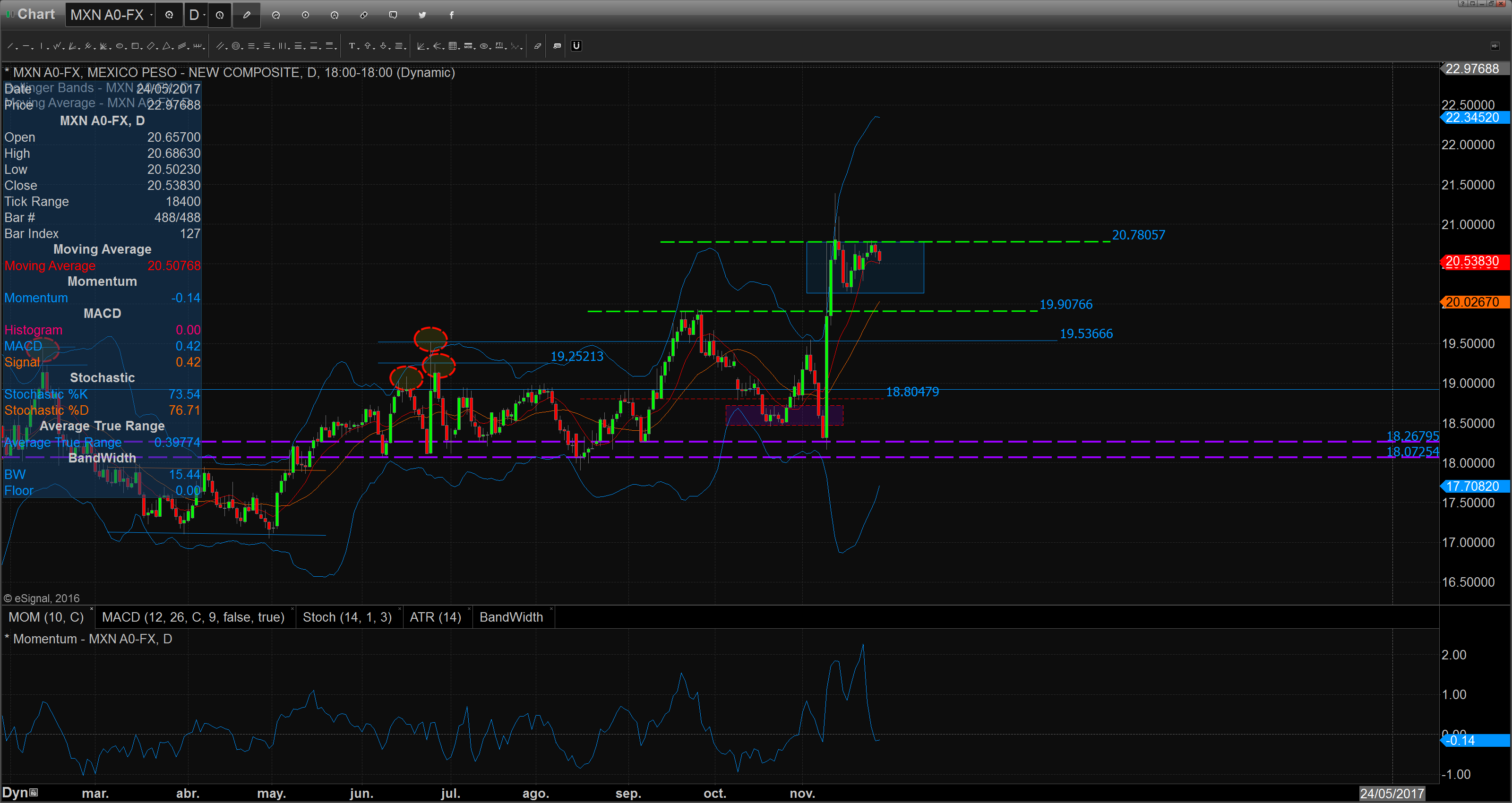Close the MOM (10, C) tab
Image resolution: width=1512 pixels, height=803 pixels.
[x=92, y=609]
